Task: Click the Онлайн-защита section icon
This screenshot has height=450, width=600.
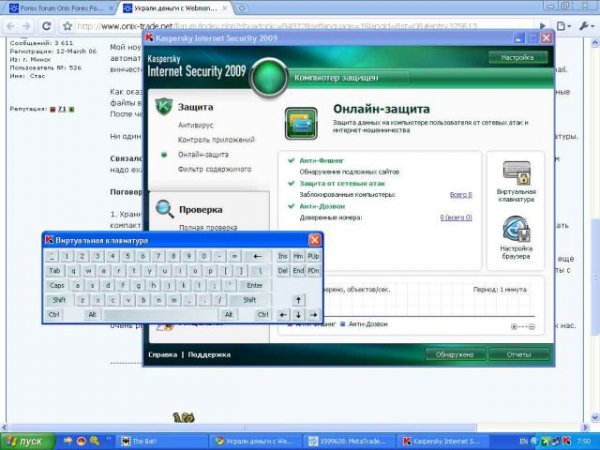Action: [301, 123]
